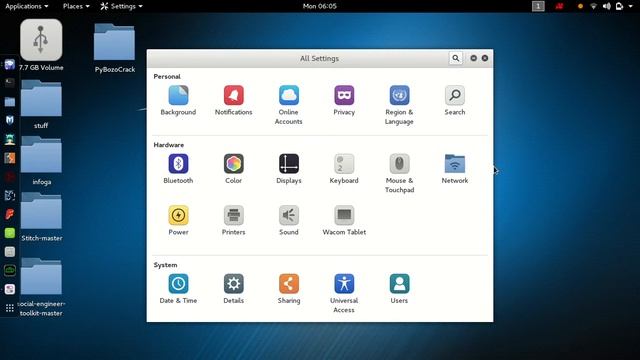Open Date & Time settings
This screenshot has width=640, height=360.
178,289
